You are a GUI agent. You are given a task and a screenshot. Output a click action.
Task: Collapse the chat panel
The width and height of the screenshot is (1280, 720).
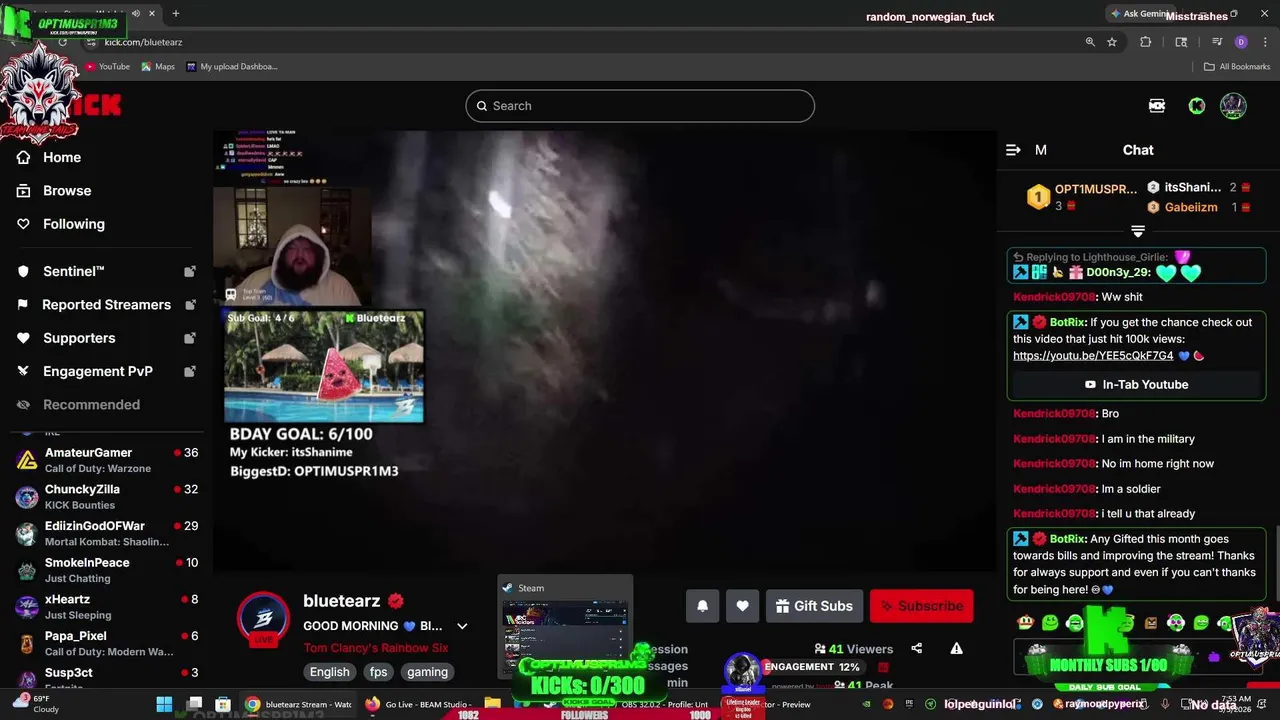click(x=1013, y=150)
